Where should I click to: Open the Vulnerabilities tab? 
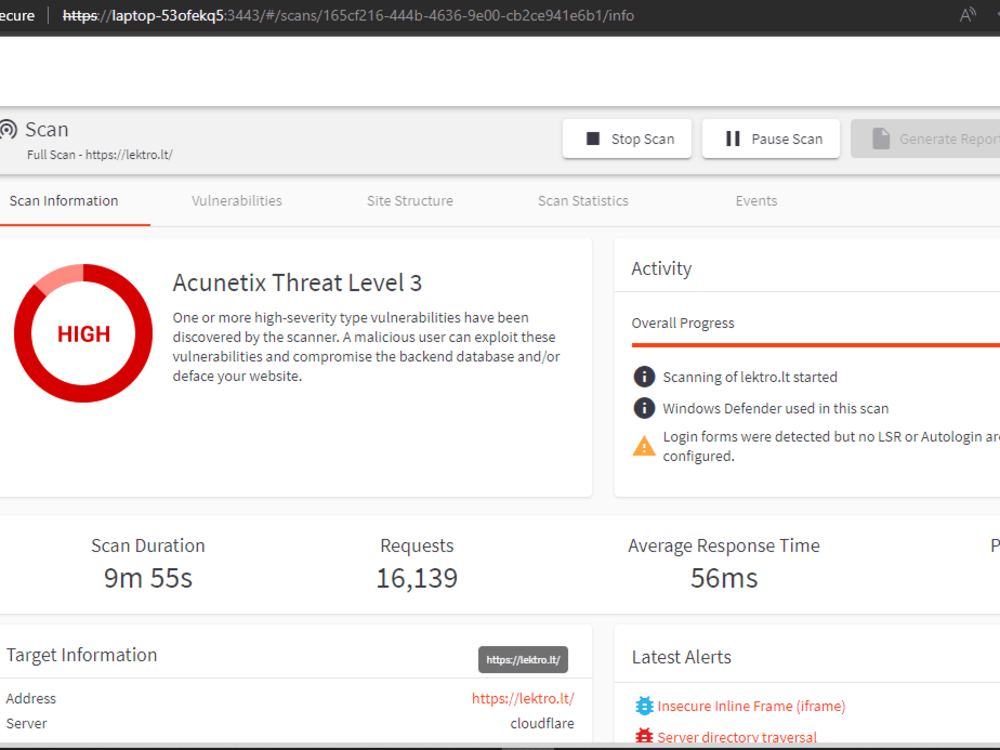pyautogui.click(x=237, y=201)
